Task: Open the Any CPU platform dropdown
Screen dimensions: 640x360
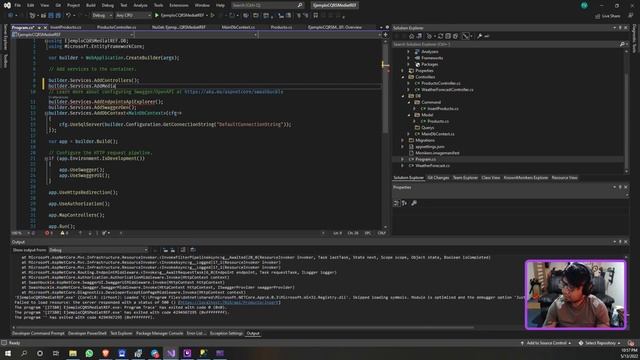Action: pyautogui.click(x=133, y=16)
